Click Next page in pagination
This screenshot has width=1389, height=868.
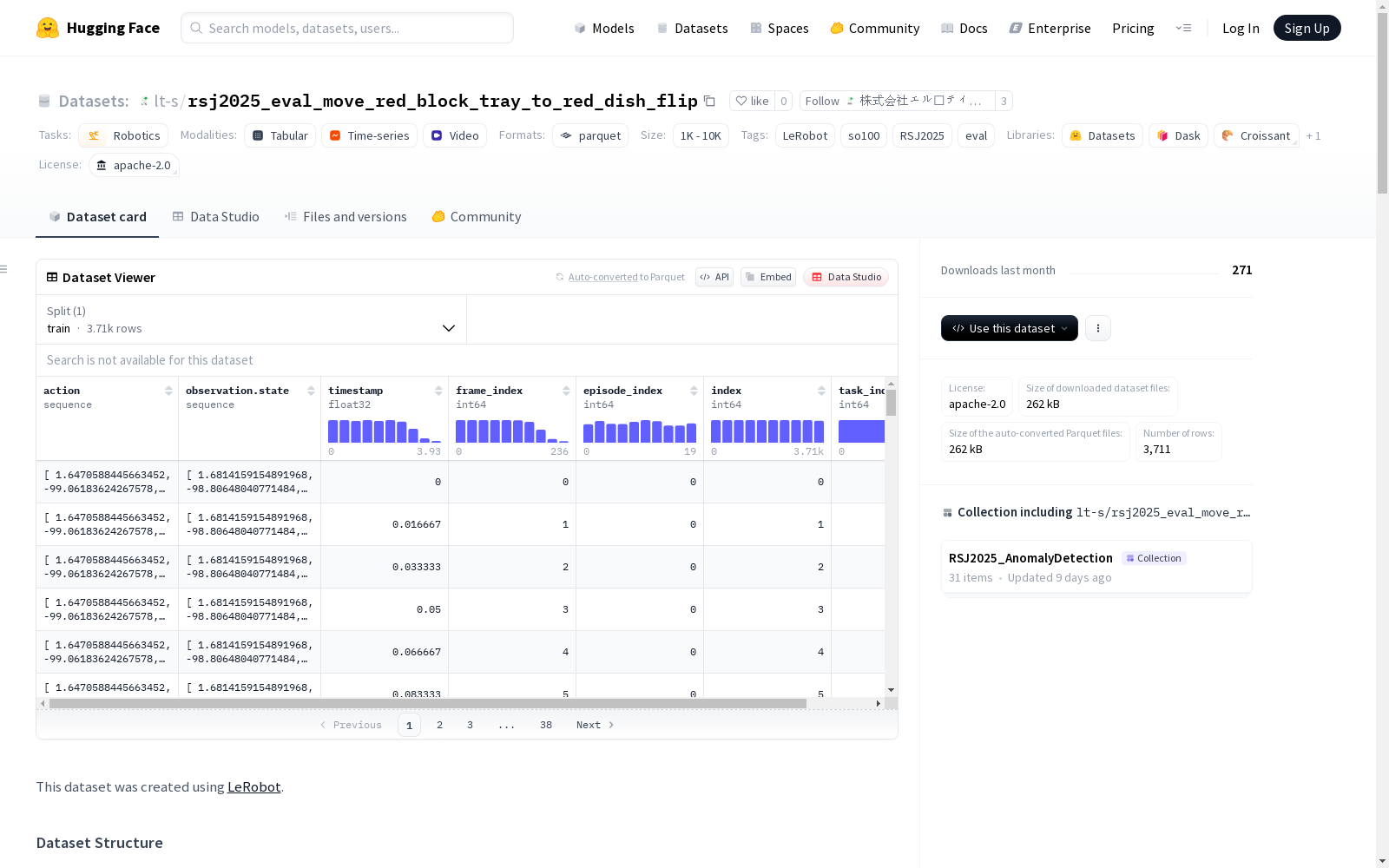point(596,725)
